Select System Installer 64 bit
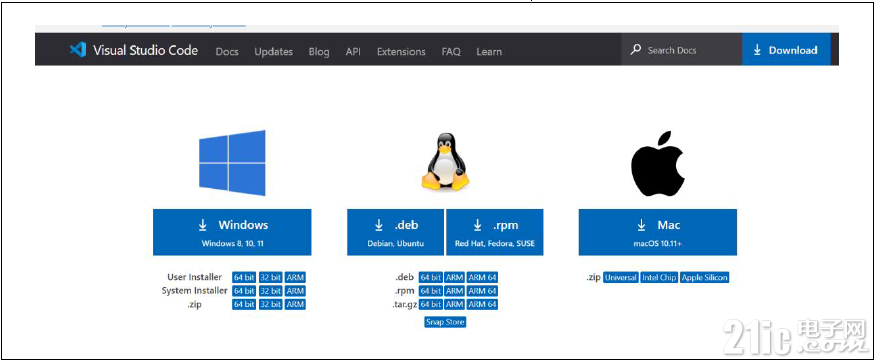Image resolution: width=877 pixels, height=362 pixels. point(244,291)
